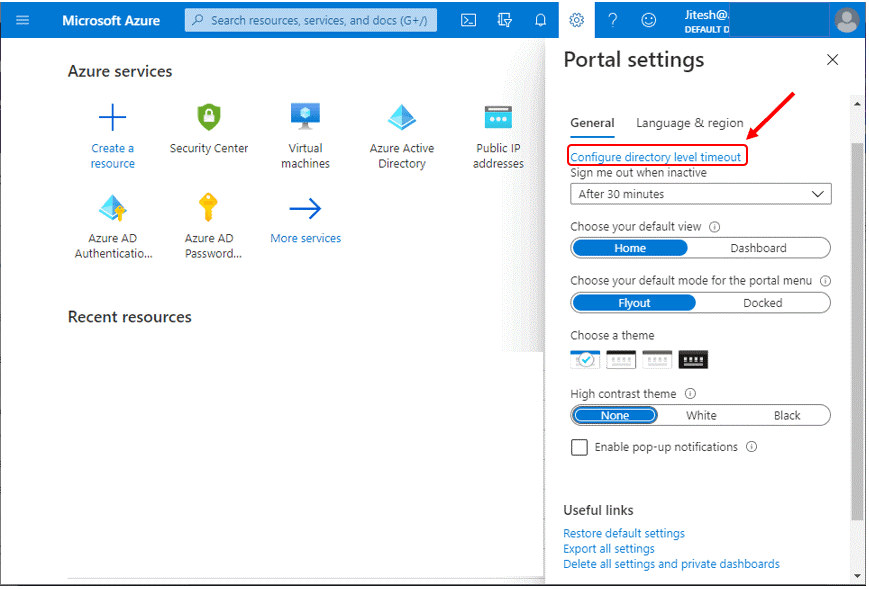Viewport: 869px width, 589px height.
Task: Set portal menu mode to Docked
Action: [764, 304]
